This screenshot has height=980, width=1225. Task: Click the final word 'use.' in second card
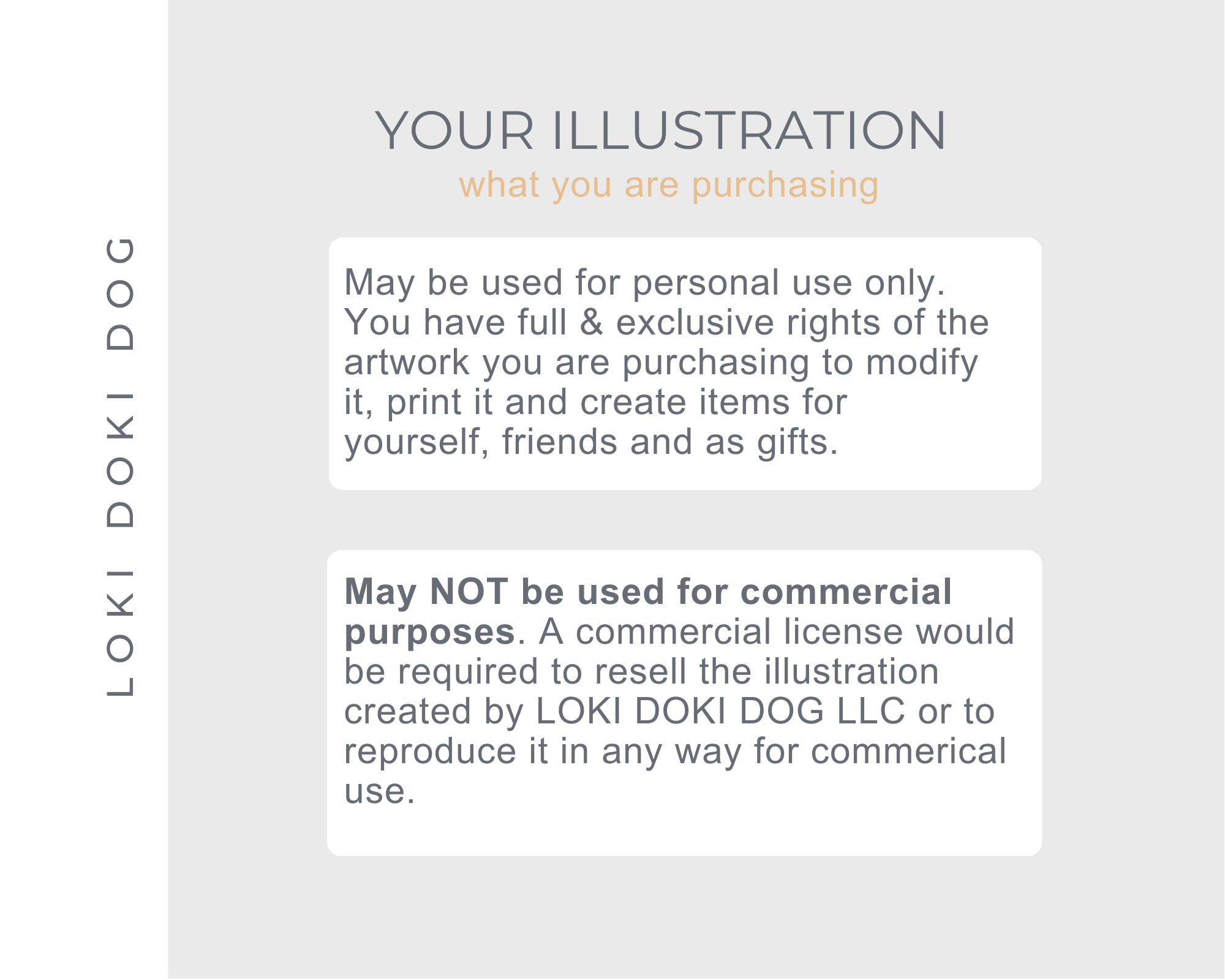click(x=380, y=792)
